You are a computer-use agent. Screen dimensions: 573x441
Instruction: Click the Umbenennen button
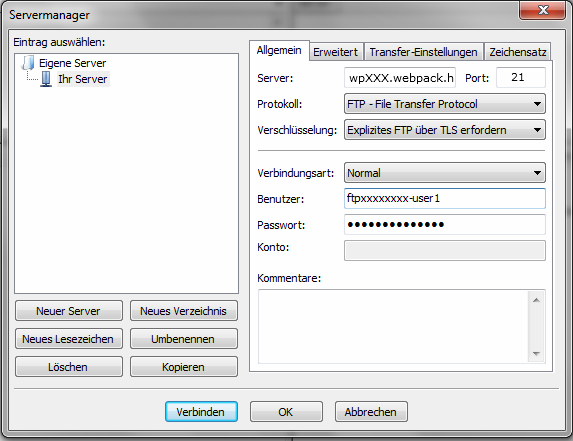click(184, 339)
